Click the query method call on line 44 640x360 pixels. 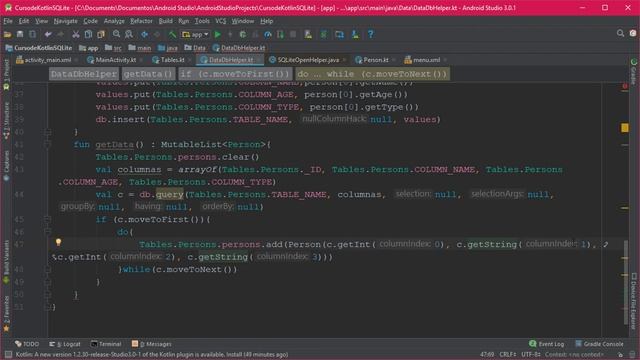pos(169,195)
